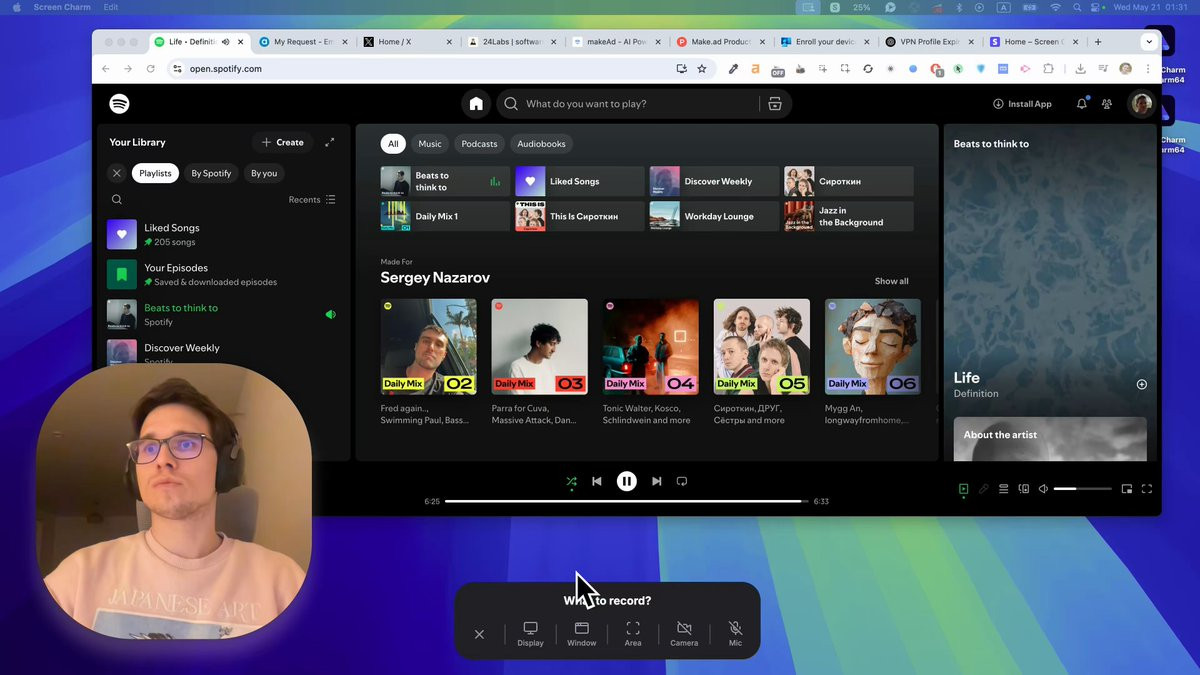Open the play queue
Screen dimensions: 1200x675
[x=1003, y=489]
